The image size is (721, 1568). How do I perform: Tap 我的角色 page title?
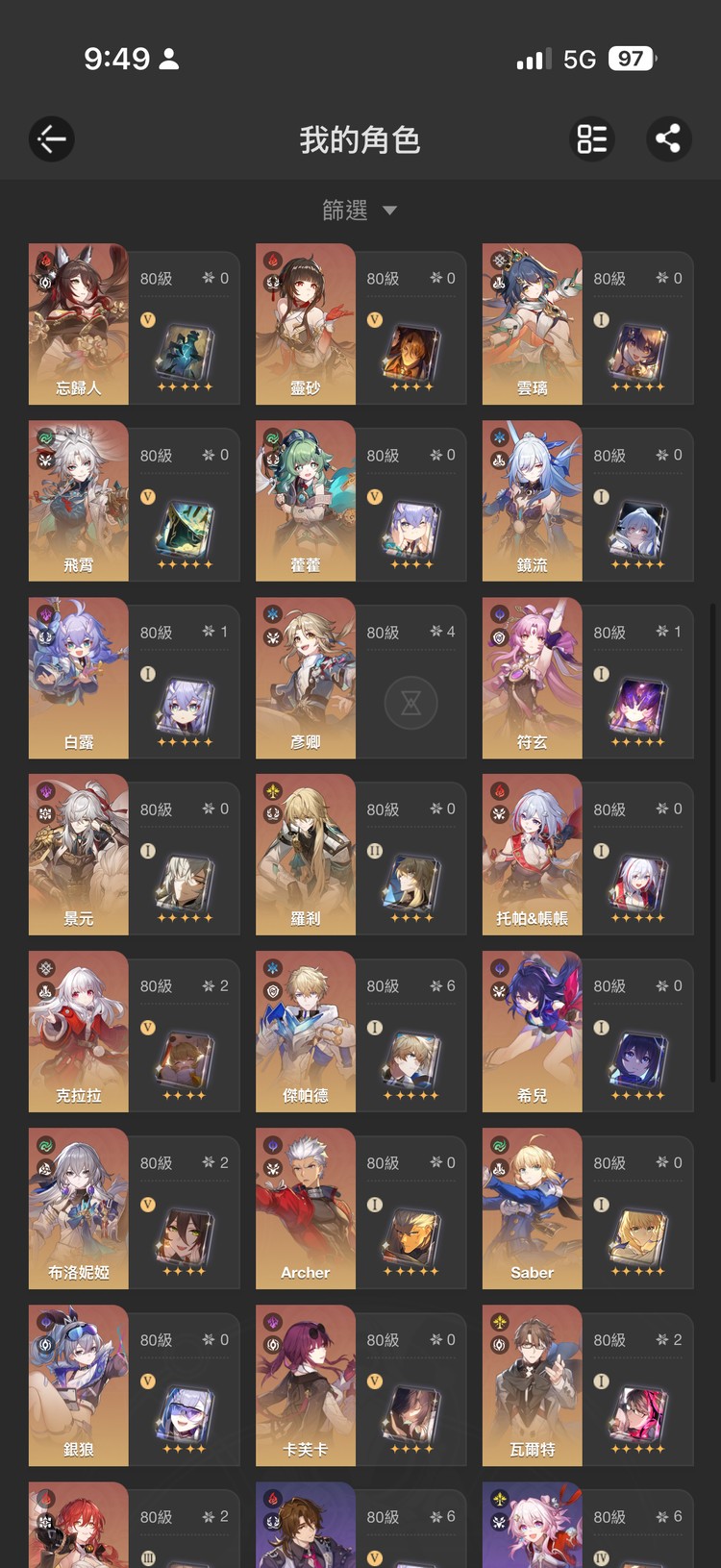pyautogui.click(x=360, y=140)
